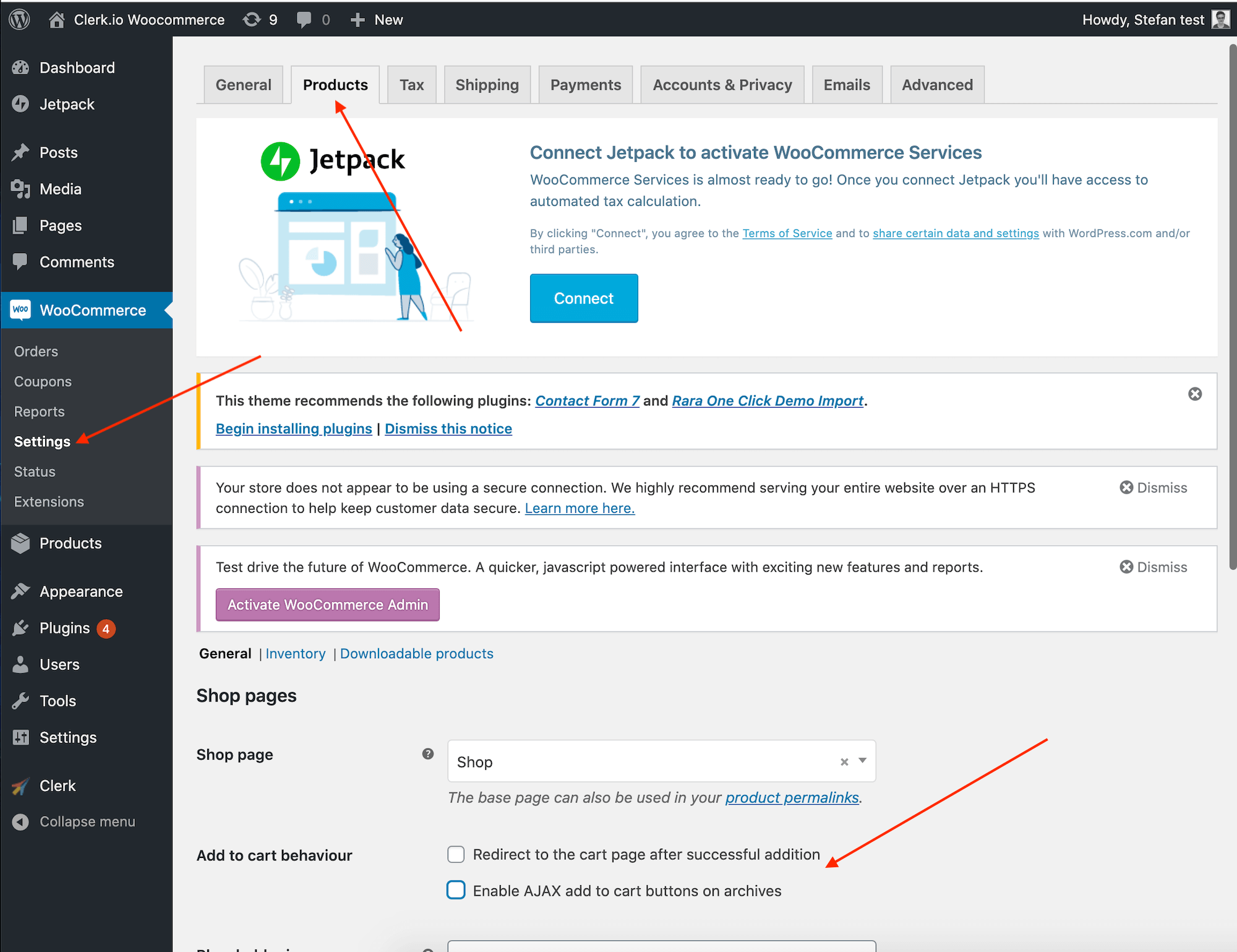Open the Accounts & Privacy tab
Viewport: 1237px width, 952px height.
click(x=722, y=85)
